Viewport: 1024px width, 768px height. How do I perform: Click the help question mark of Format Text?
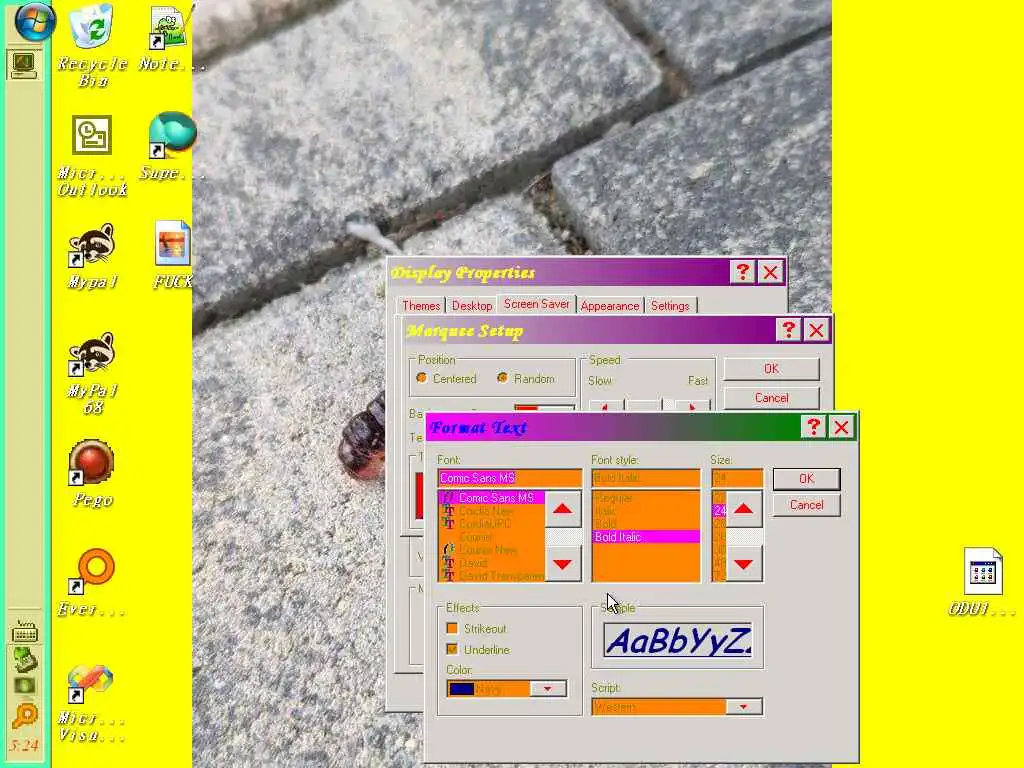point(813,427)
